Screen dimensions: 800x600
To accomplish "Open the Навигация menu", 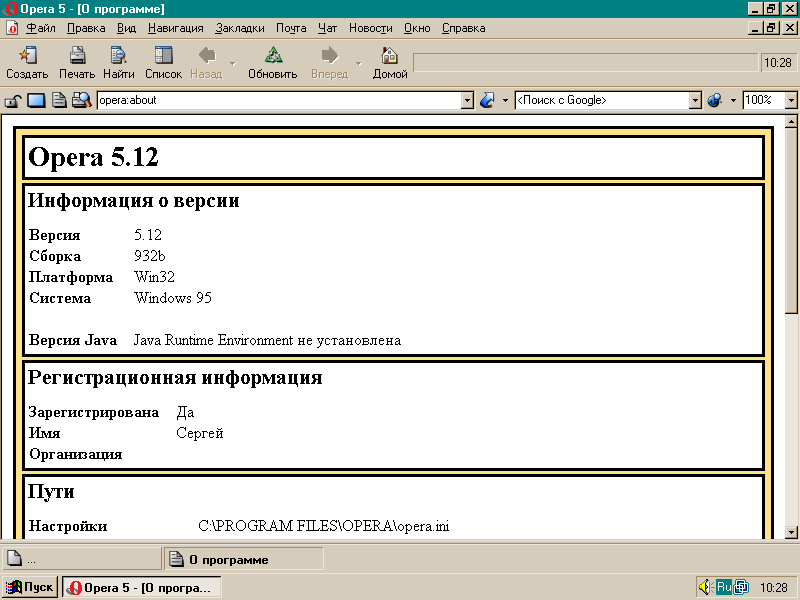I will pos(176,28).
